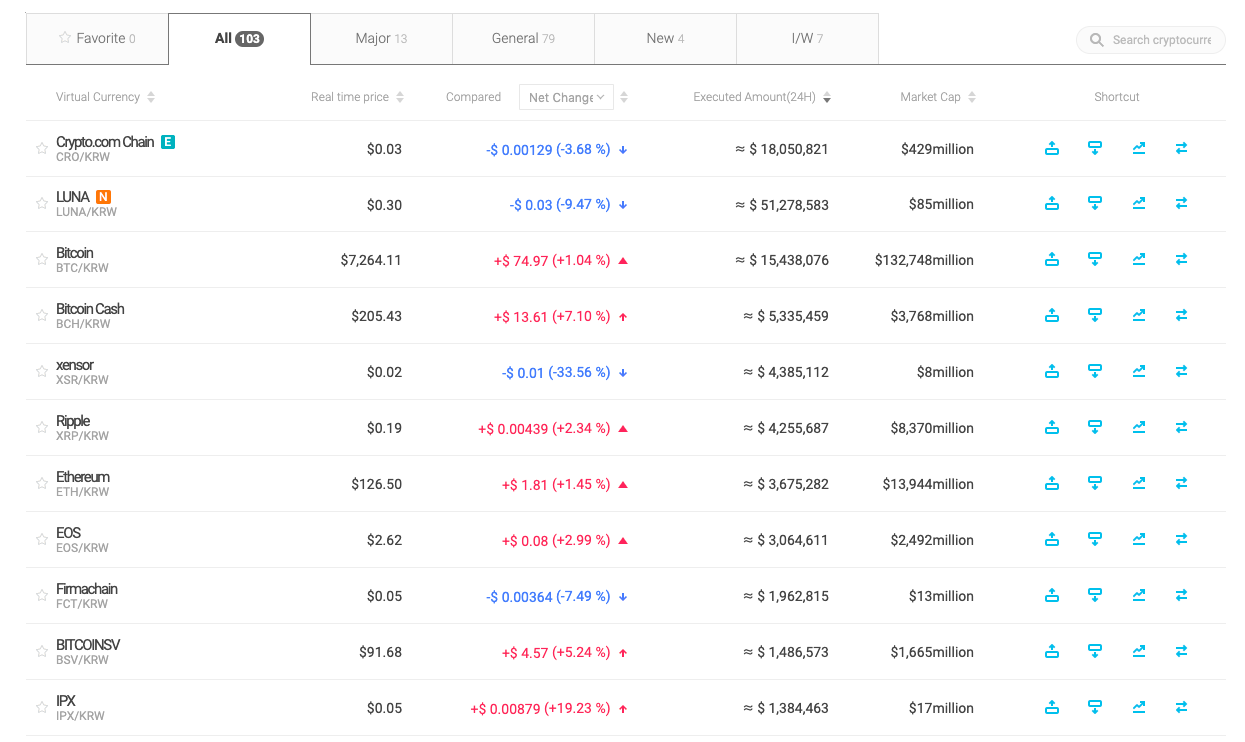Click the swap arrows icon in the Bitcoin row
1245x742 pixels.
(x=1181, y=259)
